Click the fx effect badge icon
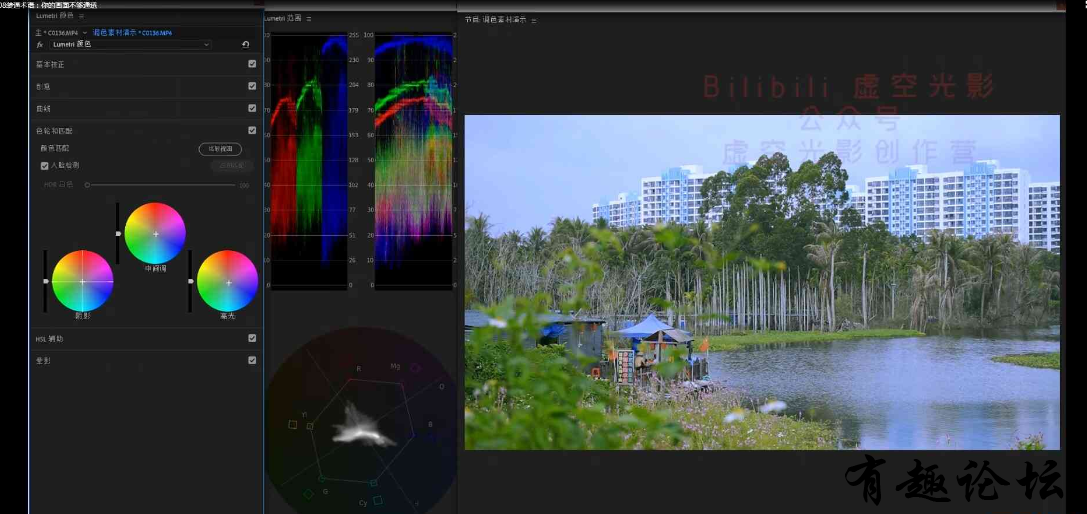1087x514 pixels. (x=40, y=44)
